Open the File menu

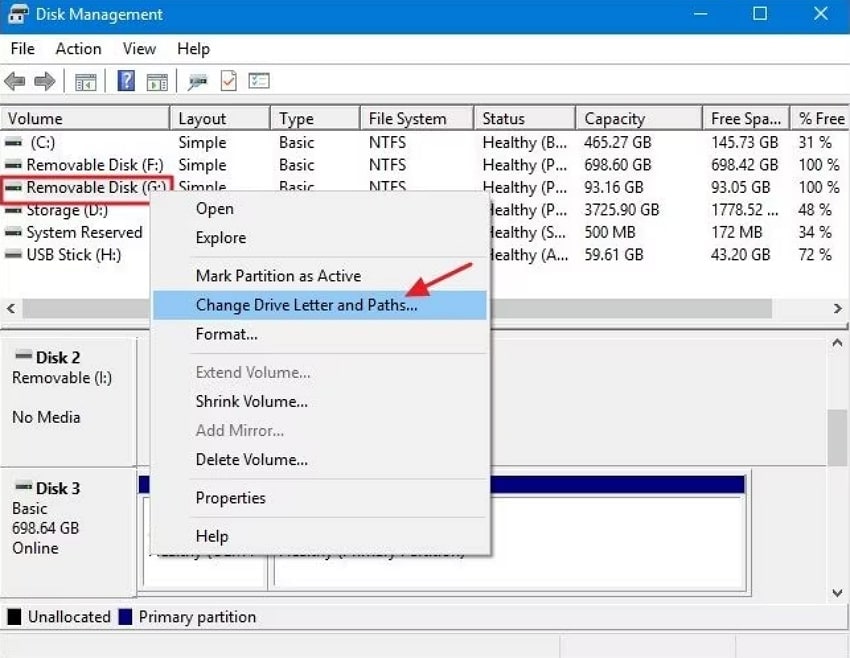pyautogui.click(x=21, y=48)
